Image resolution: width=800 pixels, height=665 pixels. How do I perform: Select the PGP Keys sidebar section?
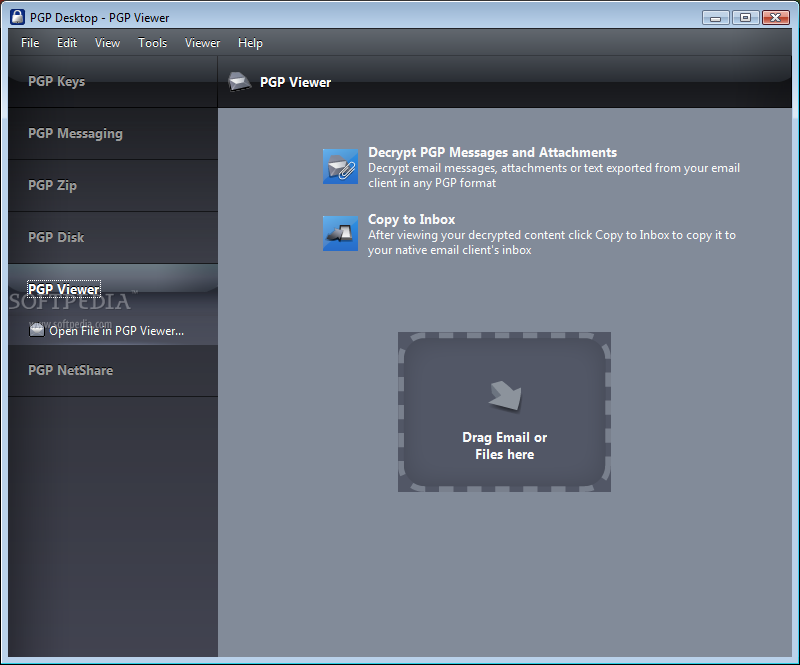click(113, 82)
